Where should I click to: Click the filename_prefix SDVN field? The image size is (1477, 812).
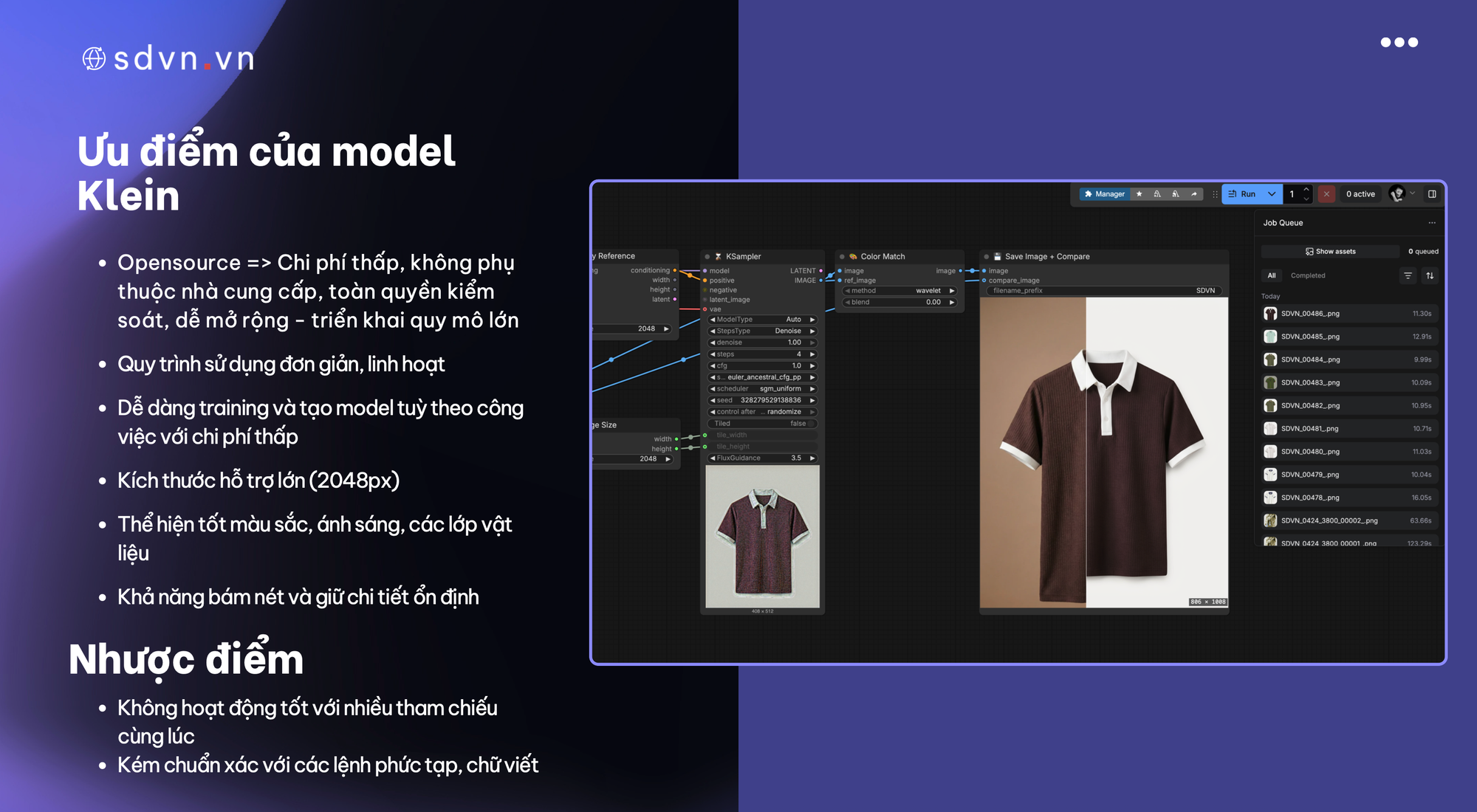pos(1104,291)
